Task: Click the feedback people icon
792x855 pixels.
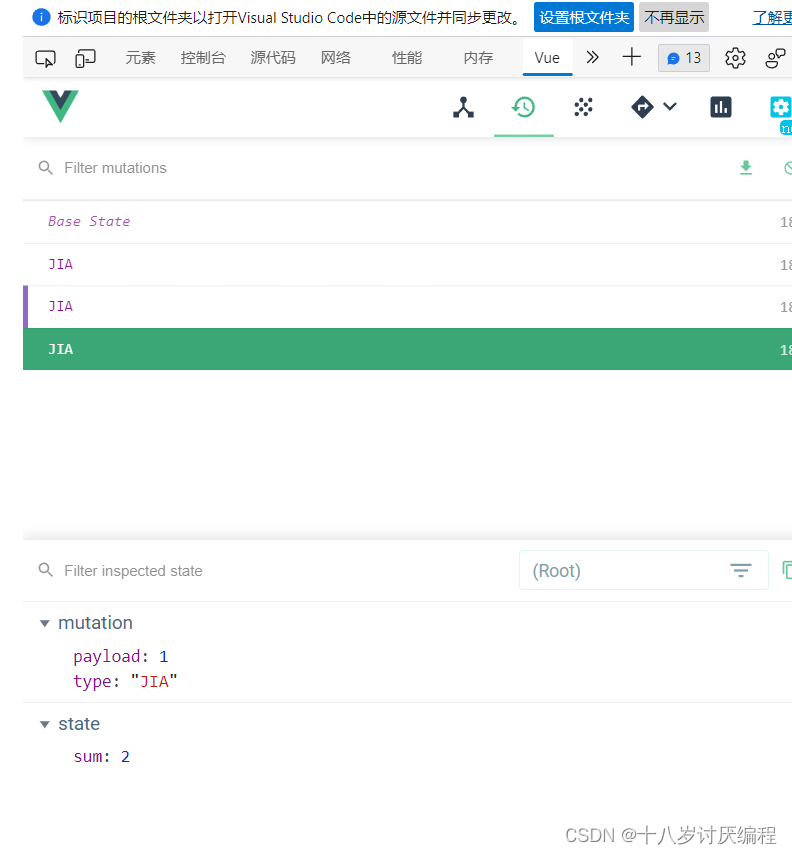Action: click(775, 58)
